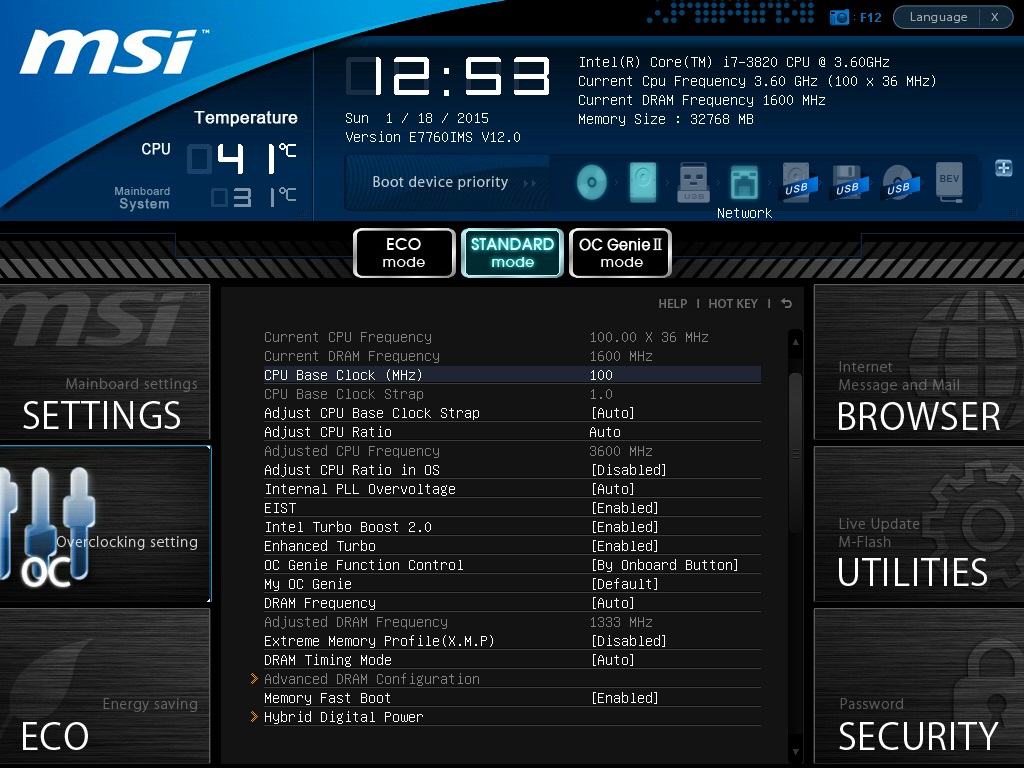Click the Adjusted CPU Frequency 3600 MHz row
The width and height of the screenshot is (1024, 768).
pyautogui.click(x=512, y=451)
